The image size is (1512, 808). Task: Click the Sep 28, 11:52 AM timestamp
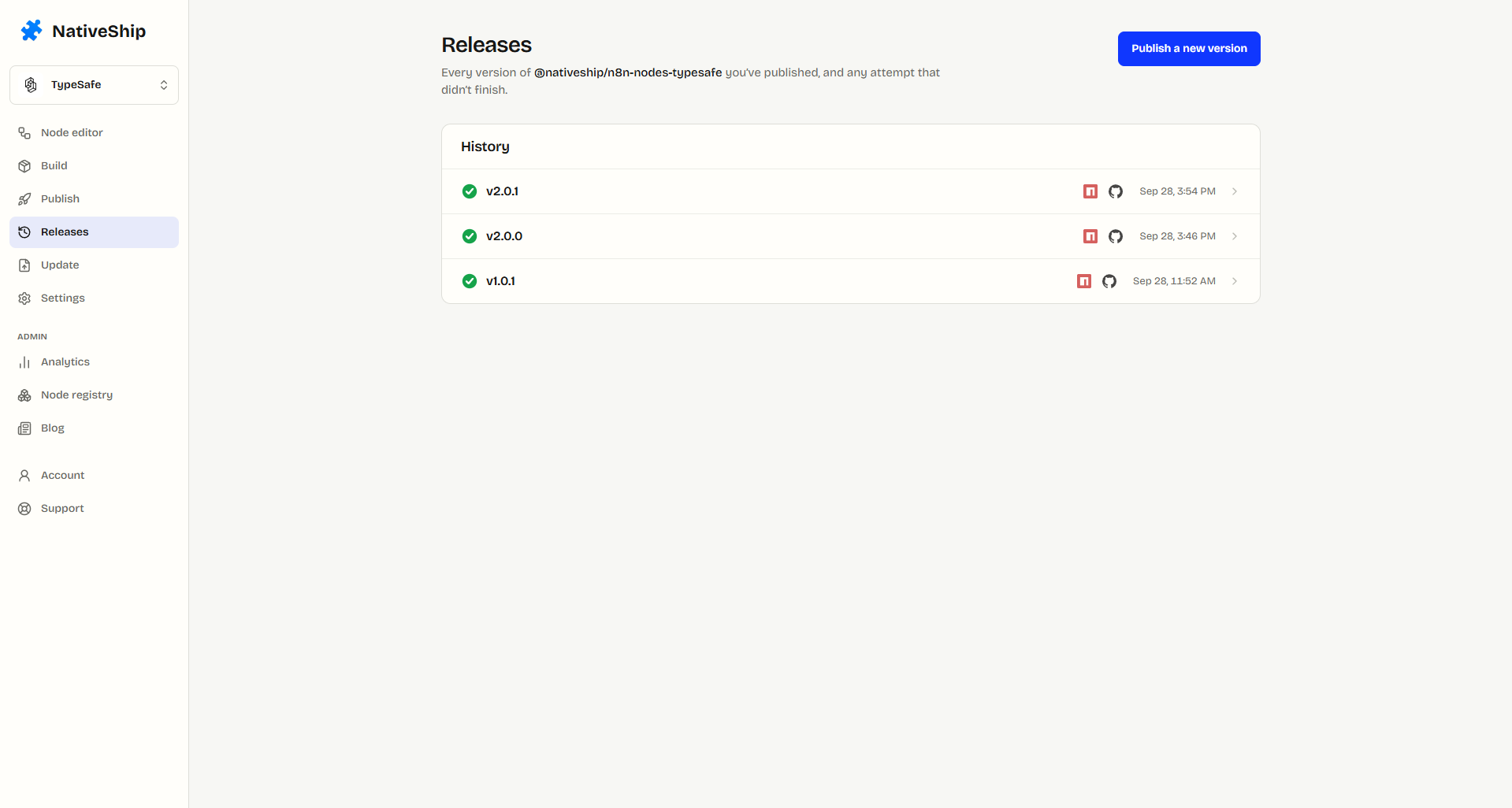coord(1174,281)
